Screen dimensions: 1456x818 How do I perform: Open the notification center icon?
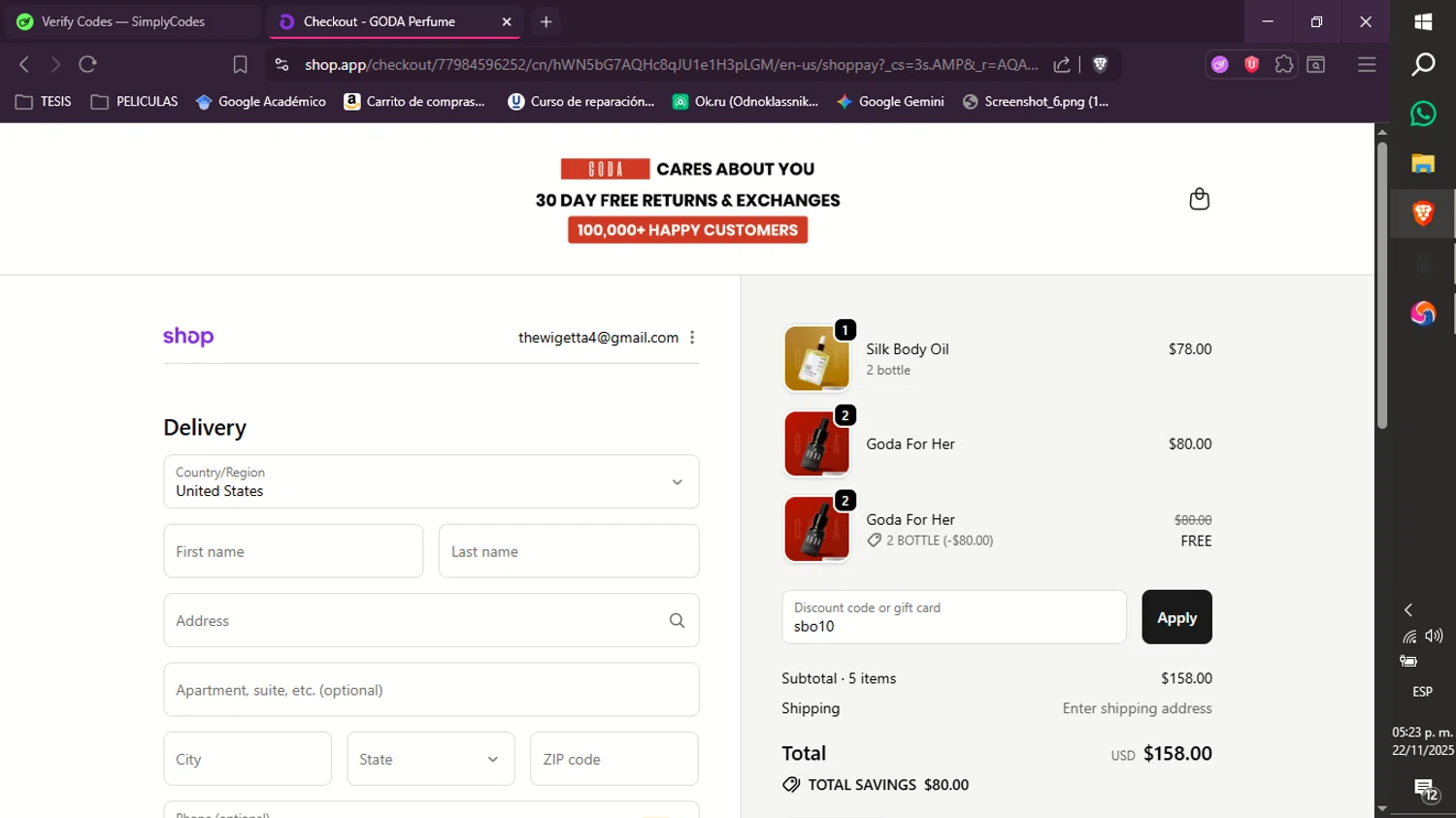1425,790
